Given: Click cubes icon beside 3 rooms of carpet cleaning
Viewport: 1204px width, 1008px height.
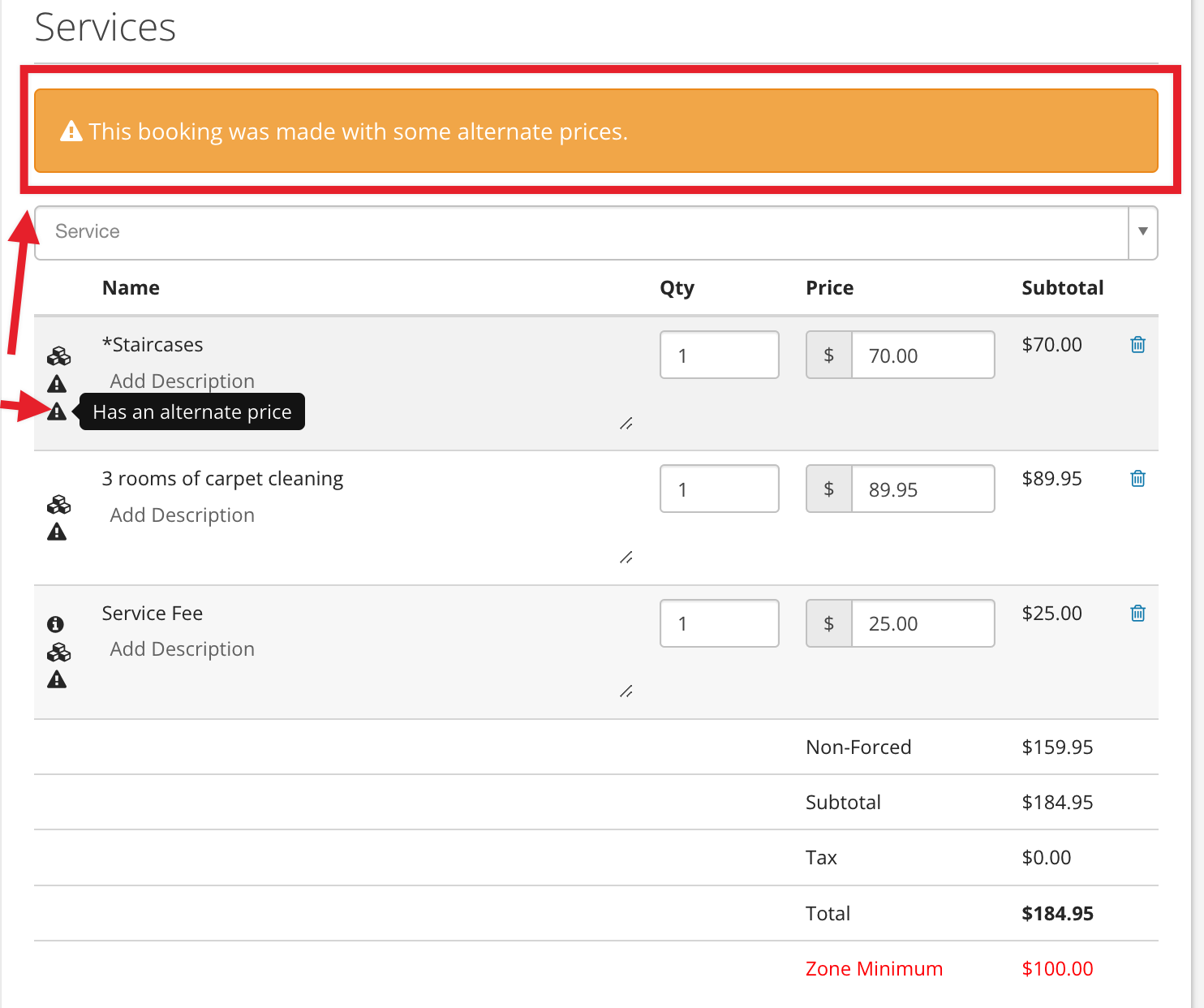Looking at the screenshot, I should pyautogui.click(x=58, y=505).
